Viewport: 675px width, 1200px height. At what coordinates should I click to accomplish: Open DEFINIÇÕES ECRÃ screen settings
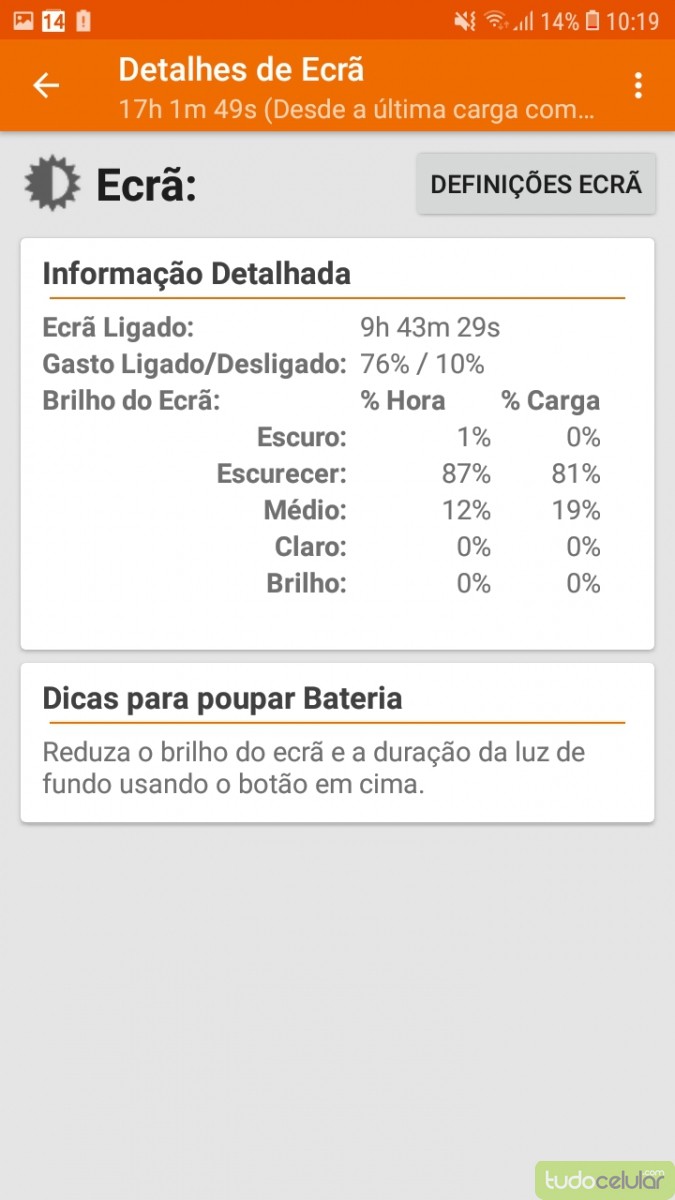pyautogui.click(x=536, y=184)
